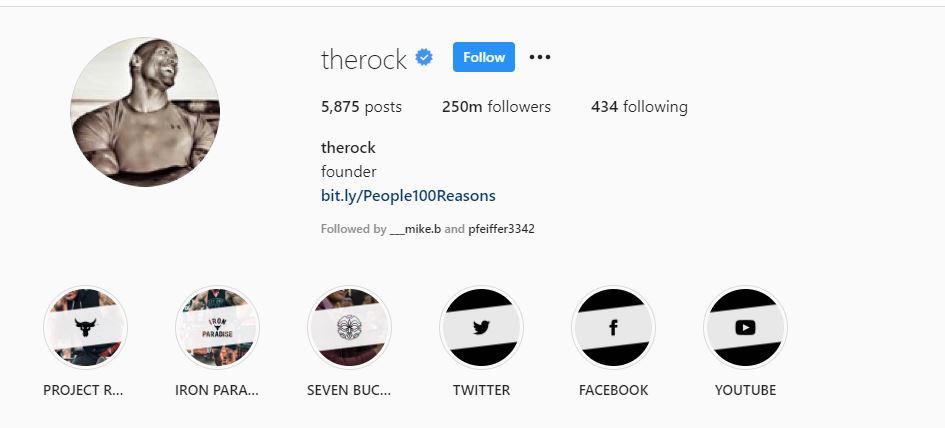Click the TWITTER highlight label
The height and width of the screenshot is (428, 945).
481,390
